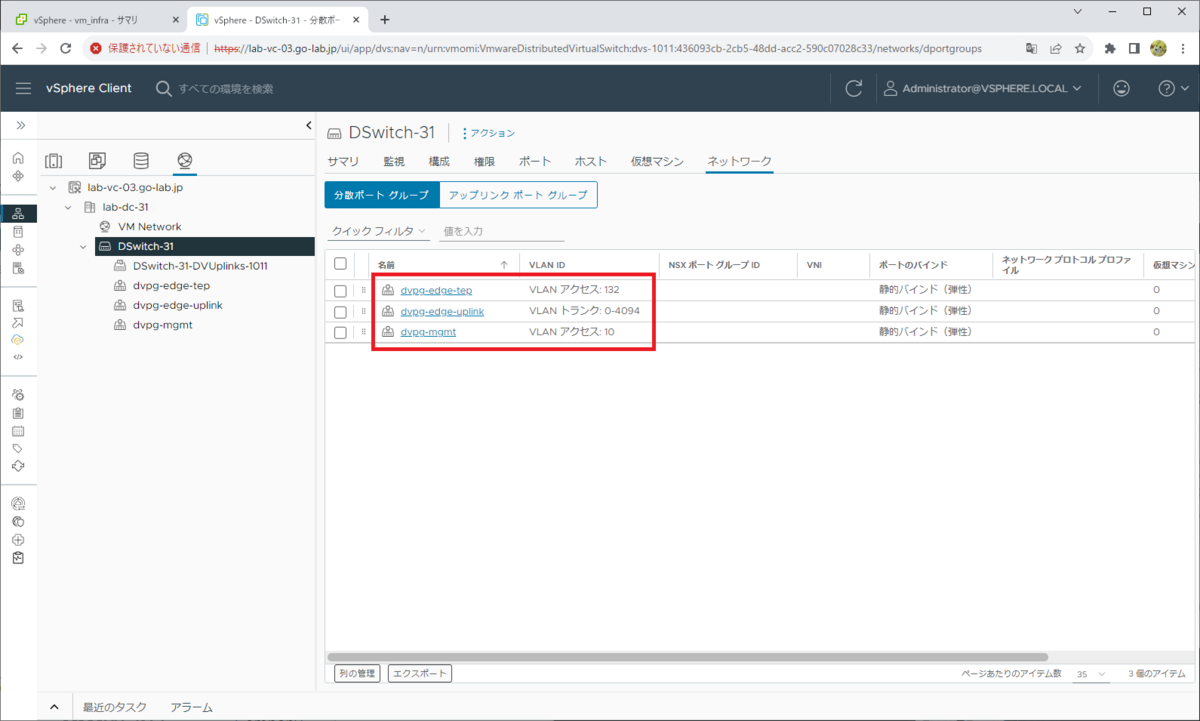Open Global Inventory Lists rail icon

tap(18, 268)
